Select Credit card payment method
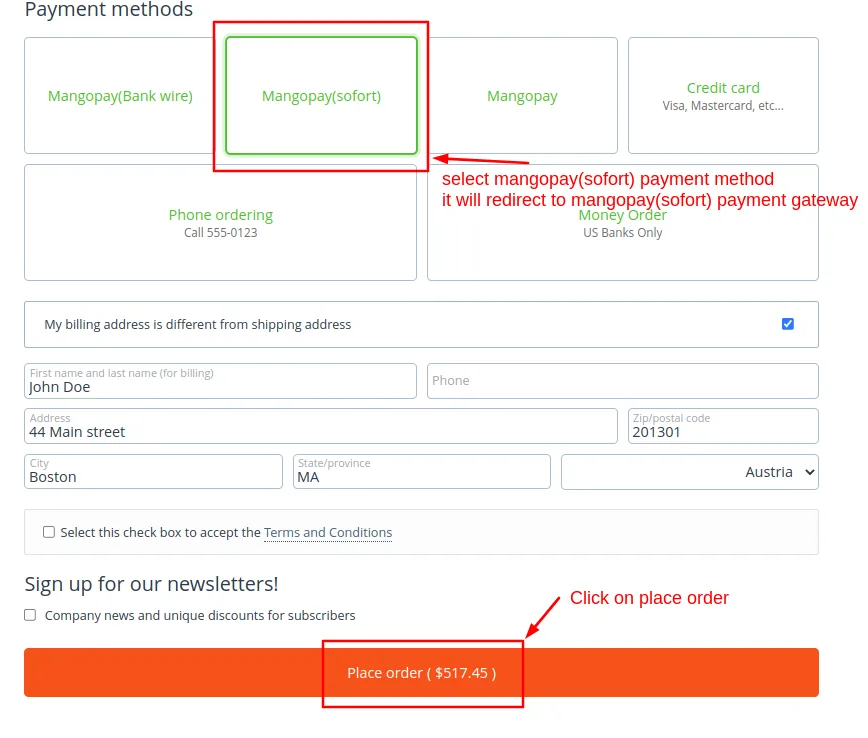This screenshot has height=738, width=868. [x=723, y=96]
